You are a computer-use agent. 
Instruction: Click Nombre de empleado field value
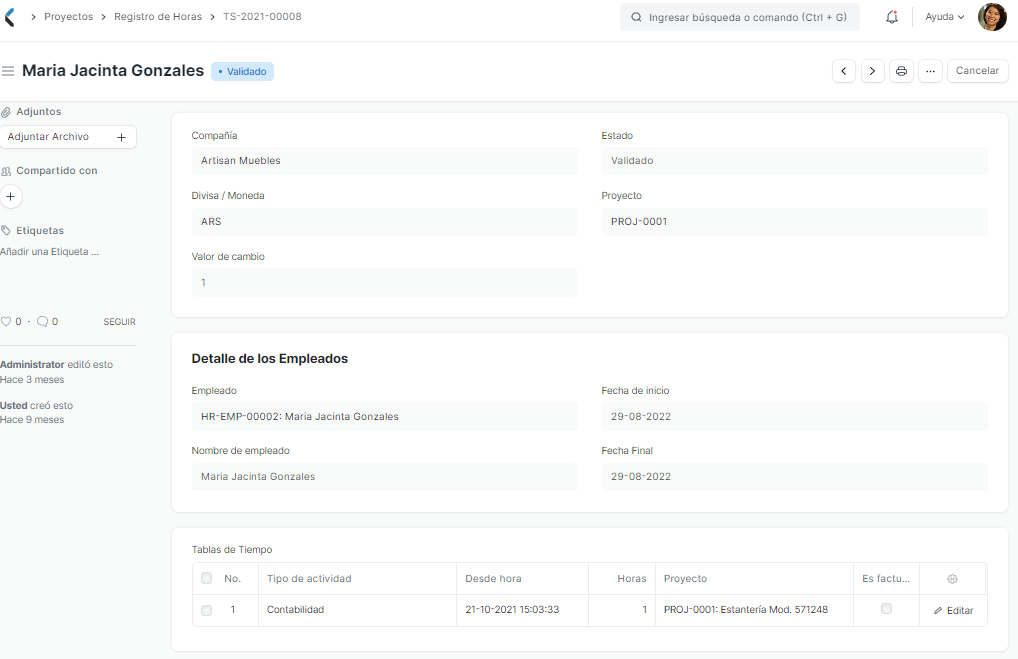pyautogui.click(x=384, y=477)
